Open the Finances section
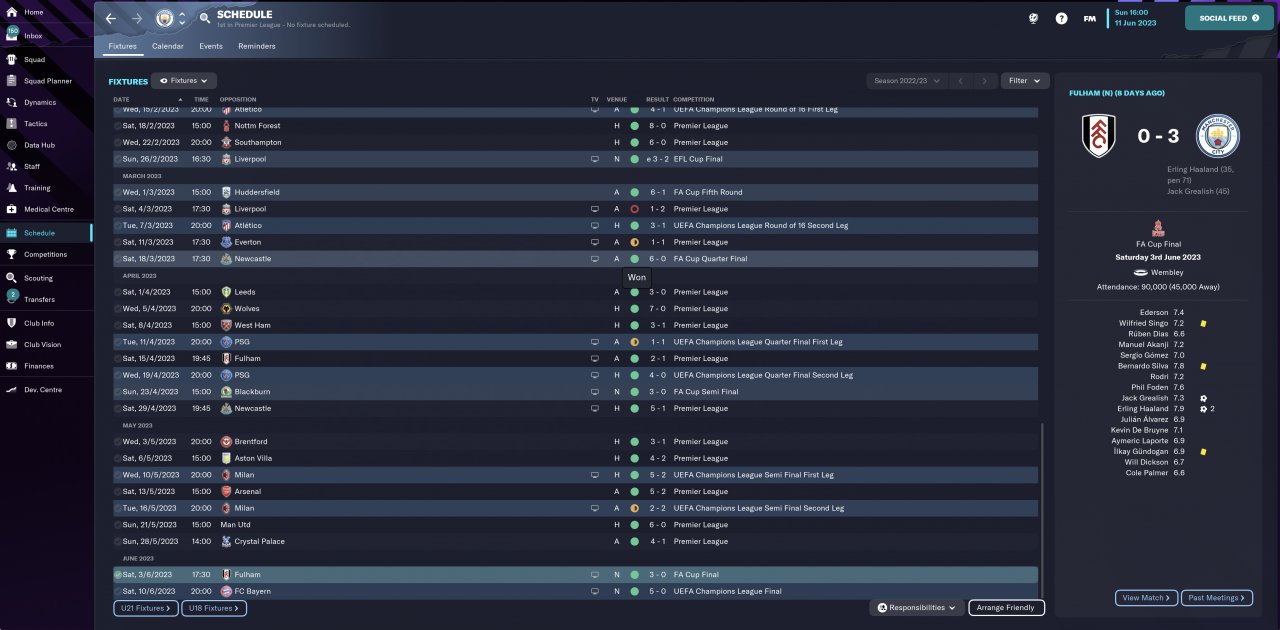 [x=45, y=366]
